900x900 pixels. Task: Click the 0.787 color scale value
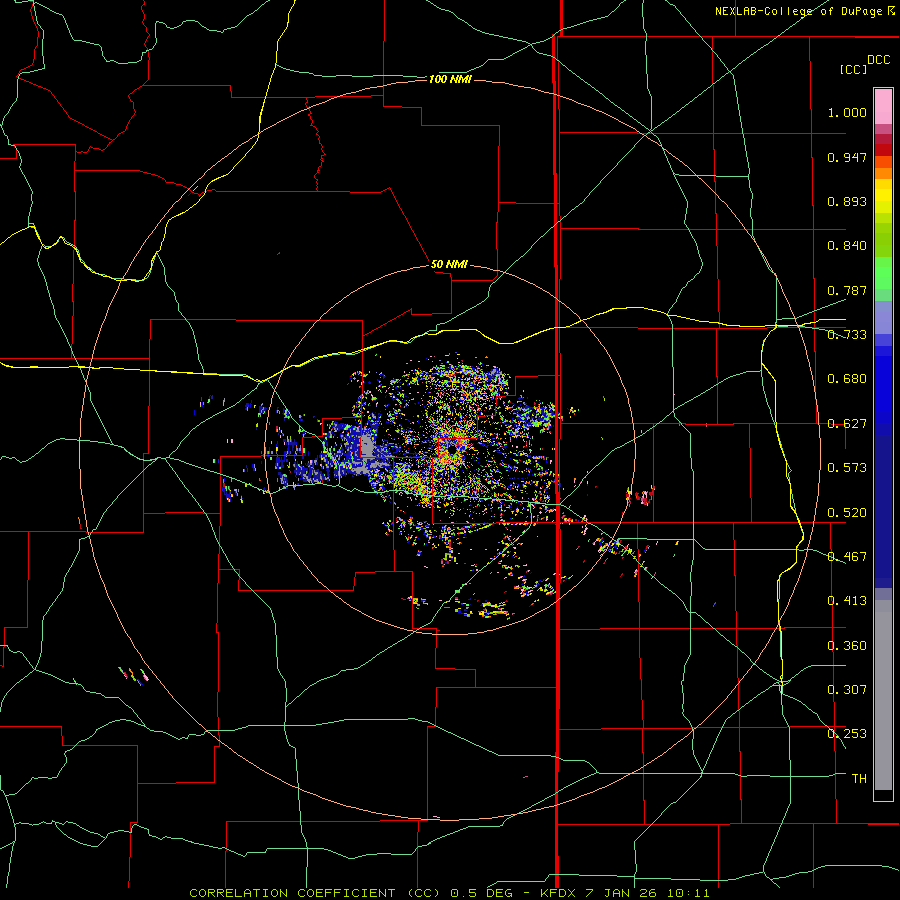coord(847,290)
